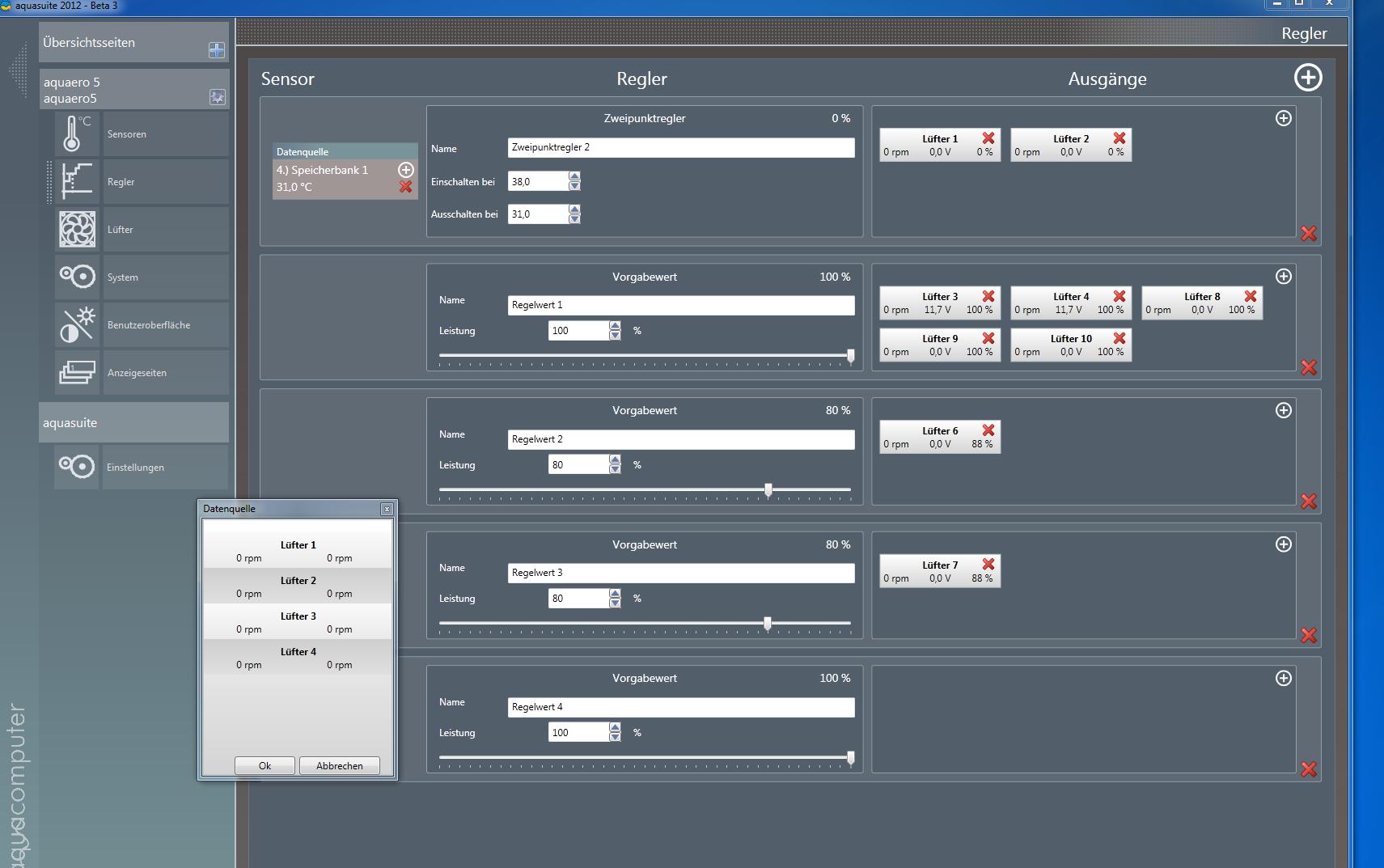Click the Zweipunktregler 2 name field
Viewport: 1384px width, 868px height.
(680, 147)
